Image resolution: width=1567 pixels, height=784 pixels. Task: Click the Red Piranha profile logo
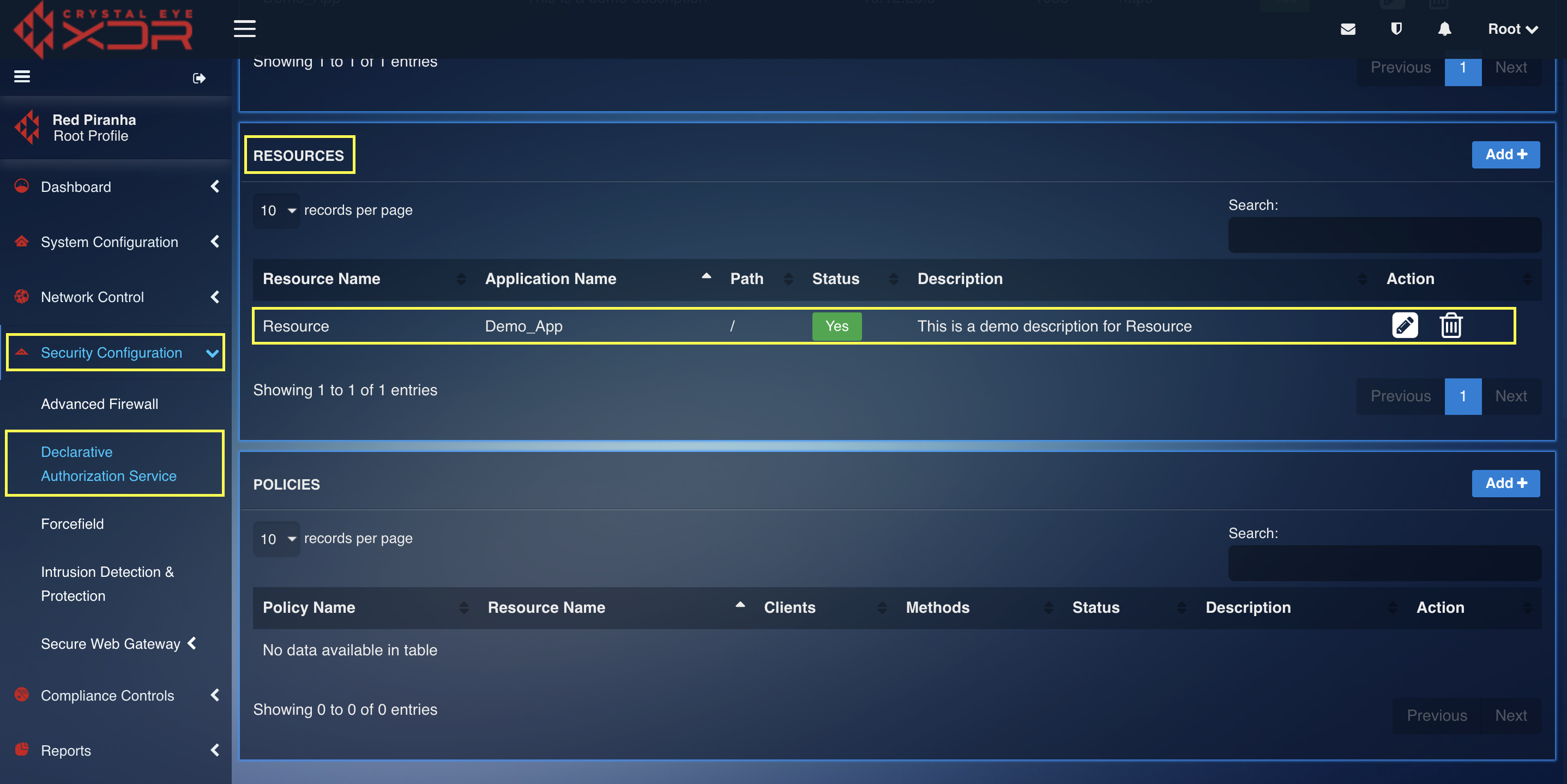coord(27,127)
